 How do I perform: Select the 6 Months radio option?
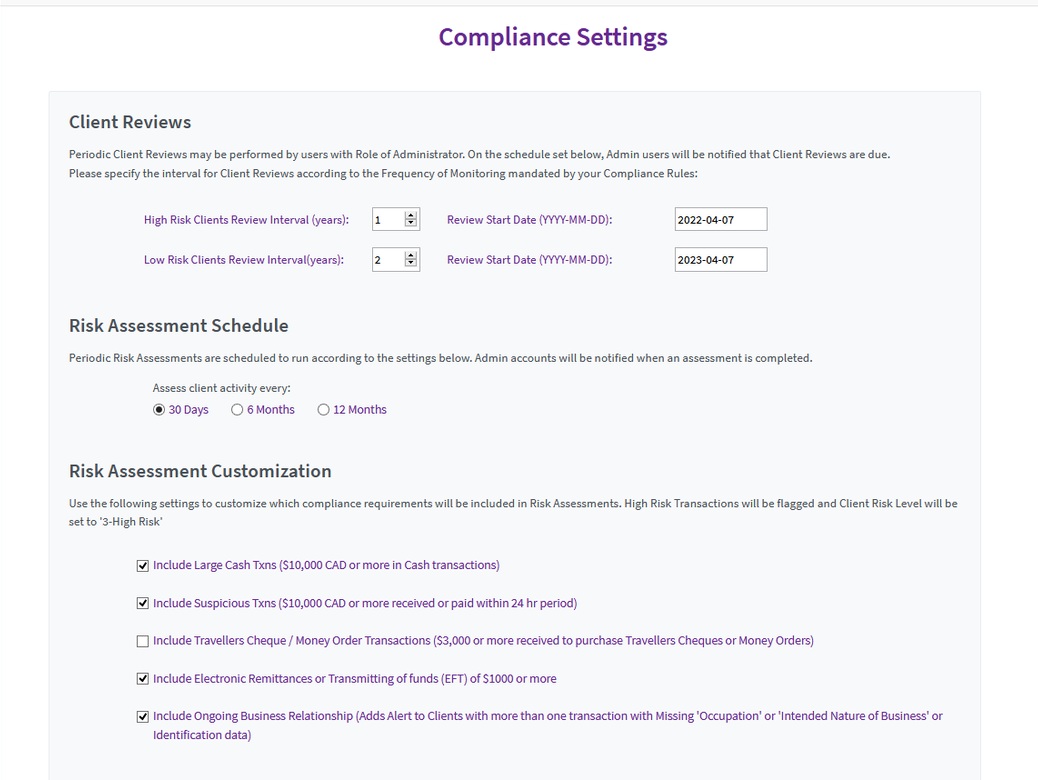(237, 410)
